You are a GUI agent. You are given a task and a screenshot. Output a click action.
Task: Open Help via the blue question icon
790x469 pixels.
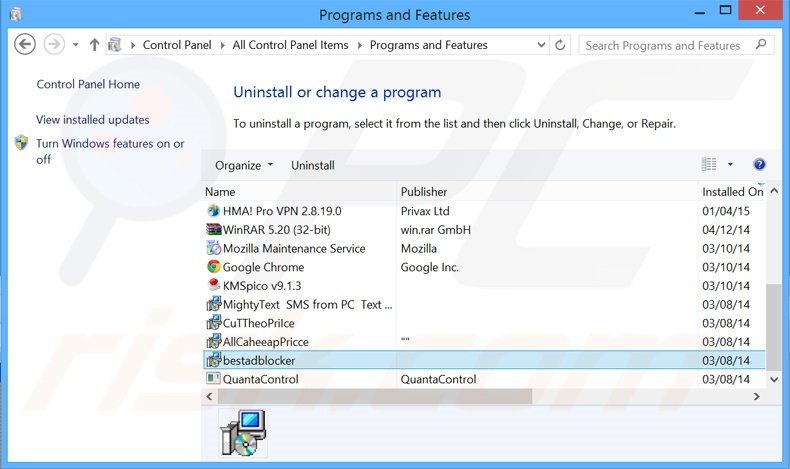pyautogui.click(x=759, y=164)
